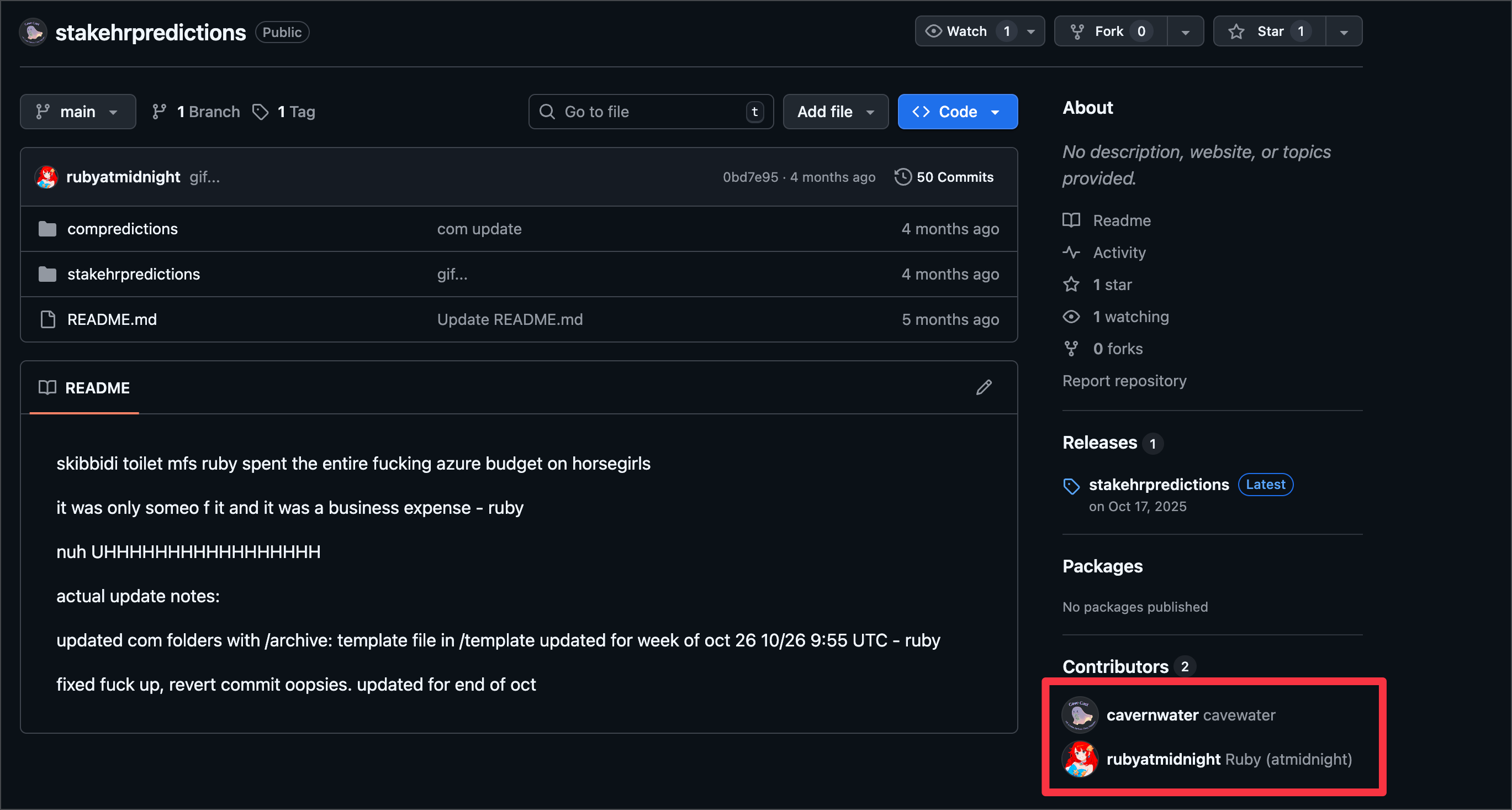The width and height of the screenshot is (1512, 810).
Task: Click the release tag icon under Releases
Action: click(1071, 486)
